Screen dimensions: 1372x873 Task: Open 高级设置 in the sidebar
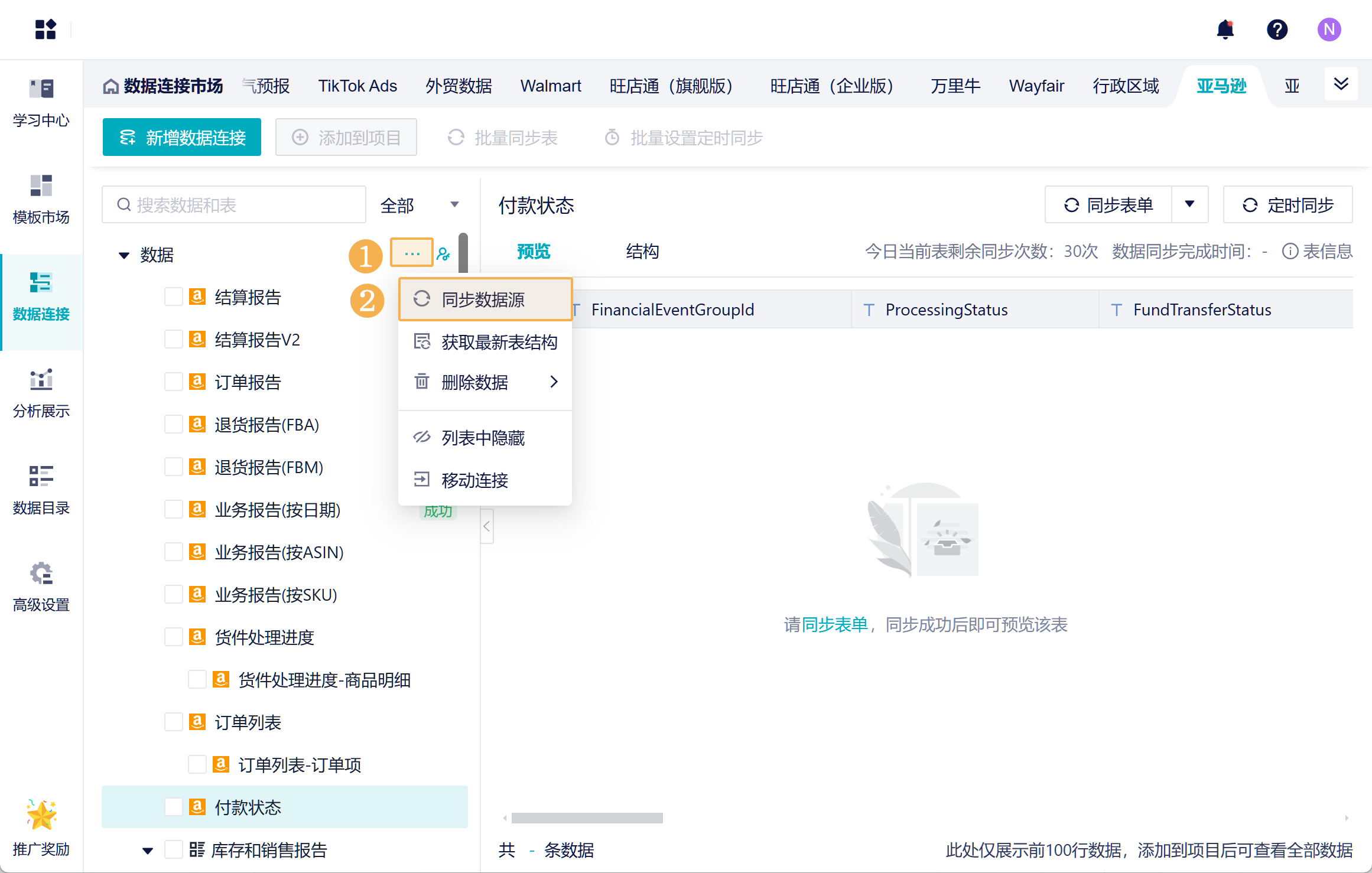pos(41,587)
